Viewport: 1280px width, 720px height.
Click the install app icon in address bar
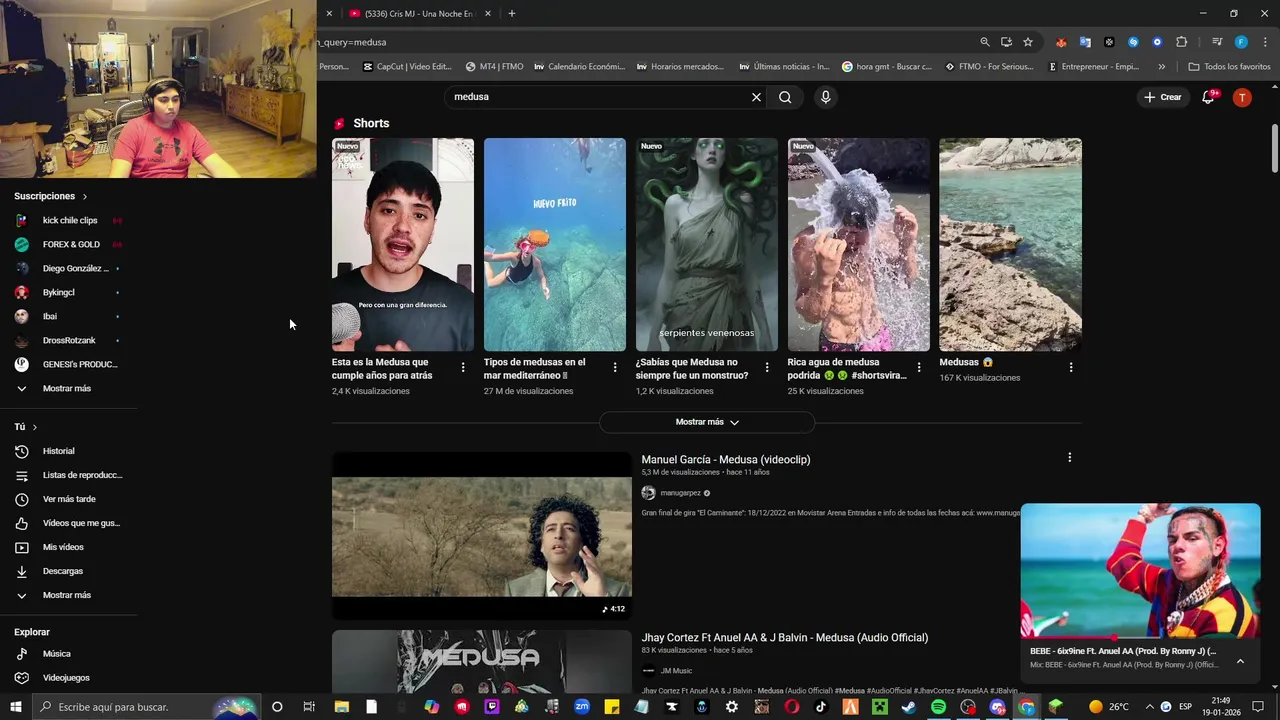tap(1006, 42)
